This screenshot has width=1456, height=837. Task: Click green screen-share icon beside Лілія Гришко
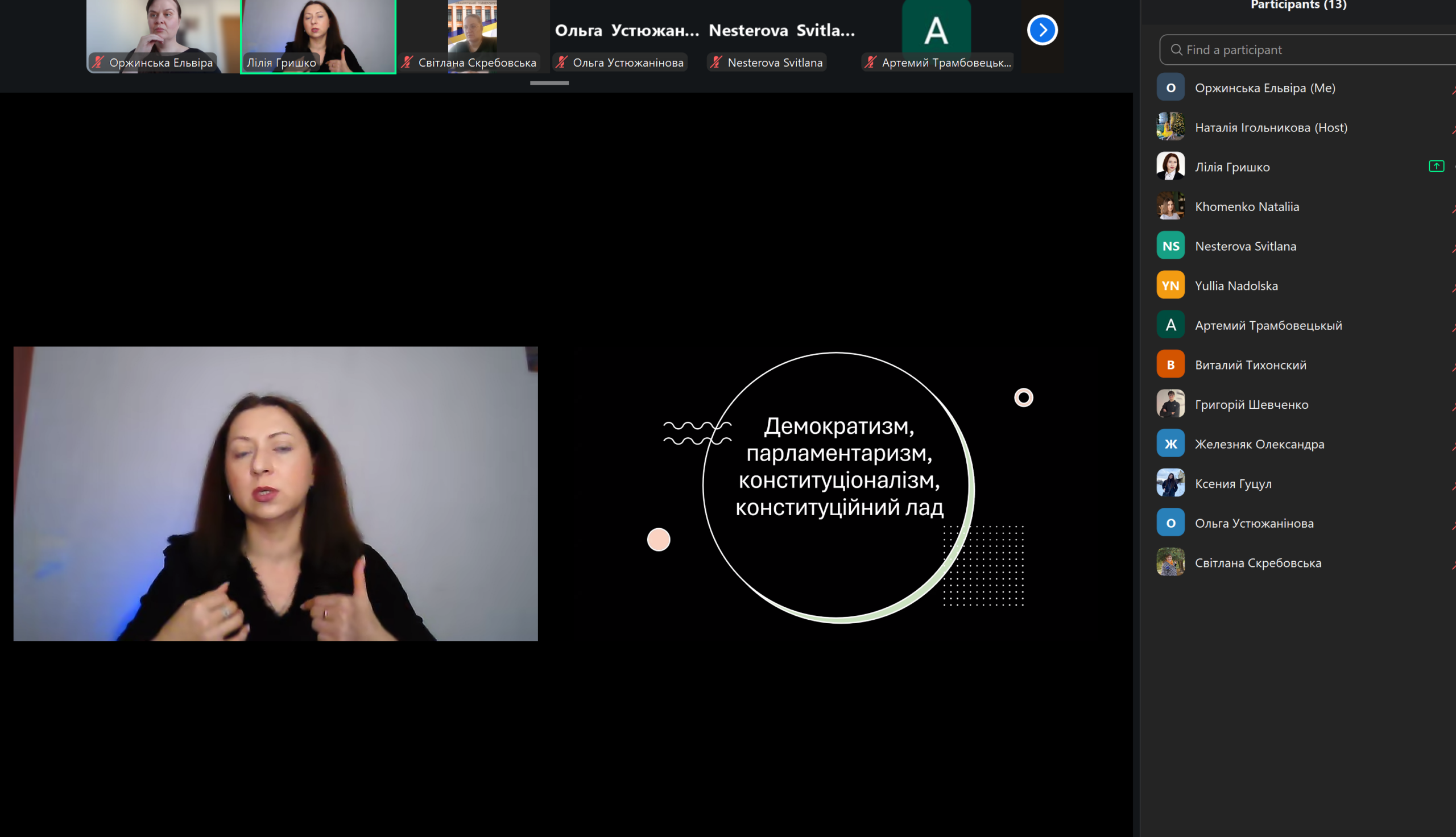click(1436, 166)
